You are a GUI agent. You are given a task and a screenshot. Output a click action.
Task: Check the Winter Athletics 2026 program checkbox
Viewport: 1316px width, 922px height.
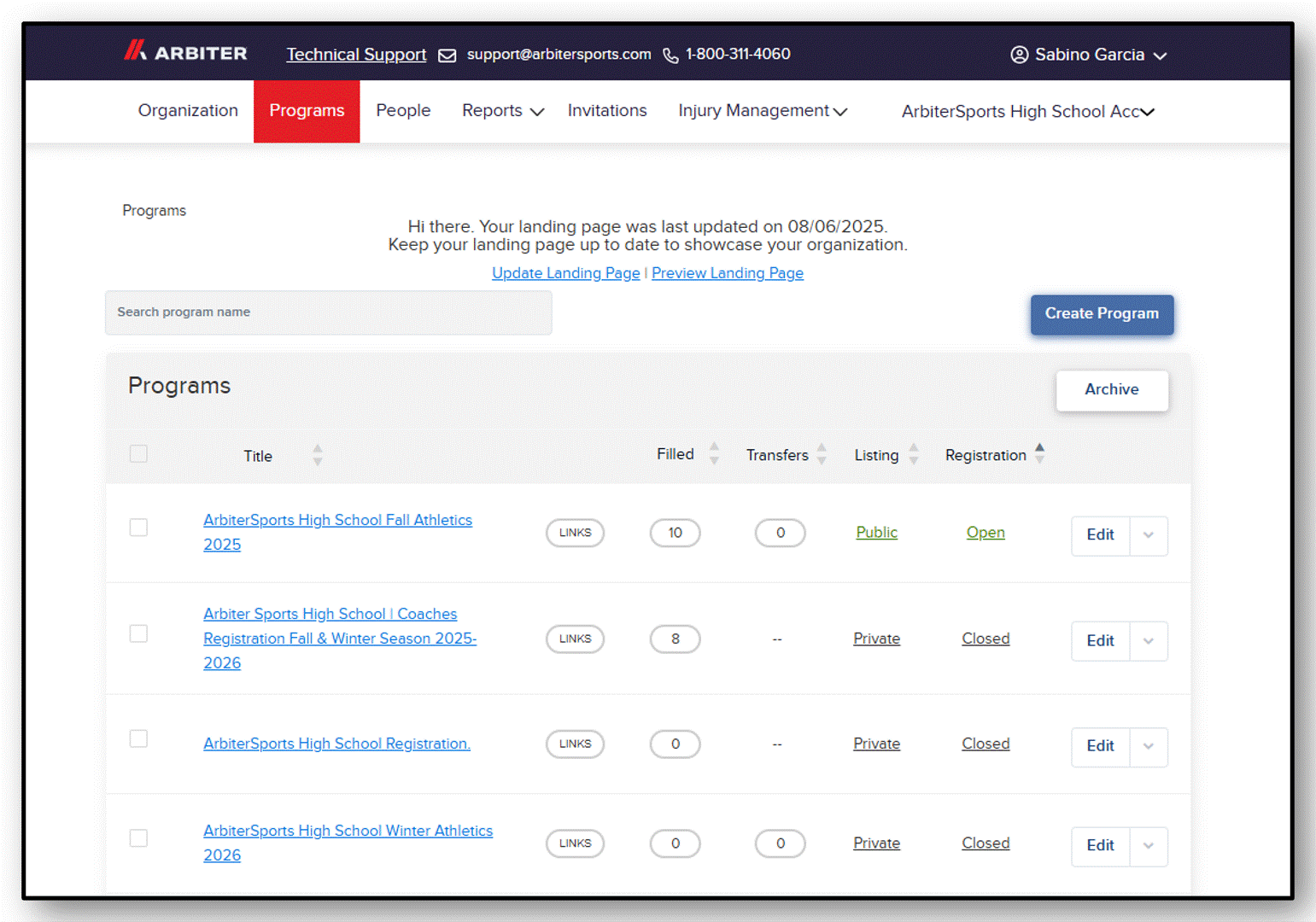(x=138, y=838)
